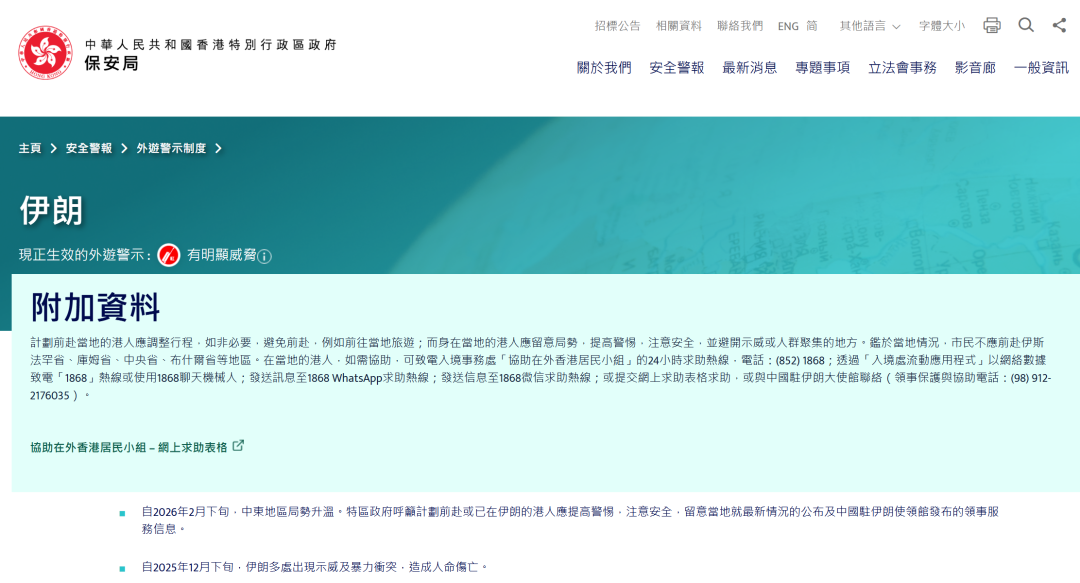Click the red travel alert icon
Viewport: 1080px width, 583px height.
(x=169, y=255)
